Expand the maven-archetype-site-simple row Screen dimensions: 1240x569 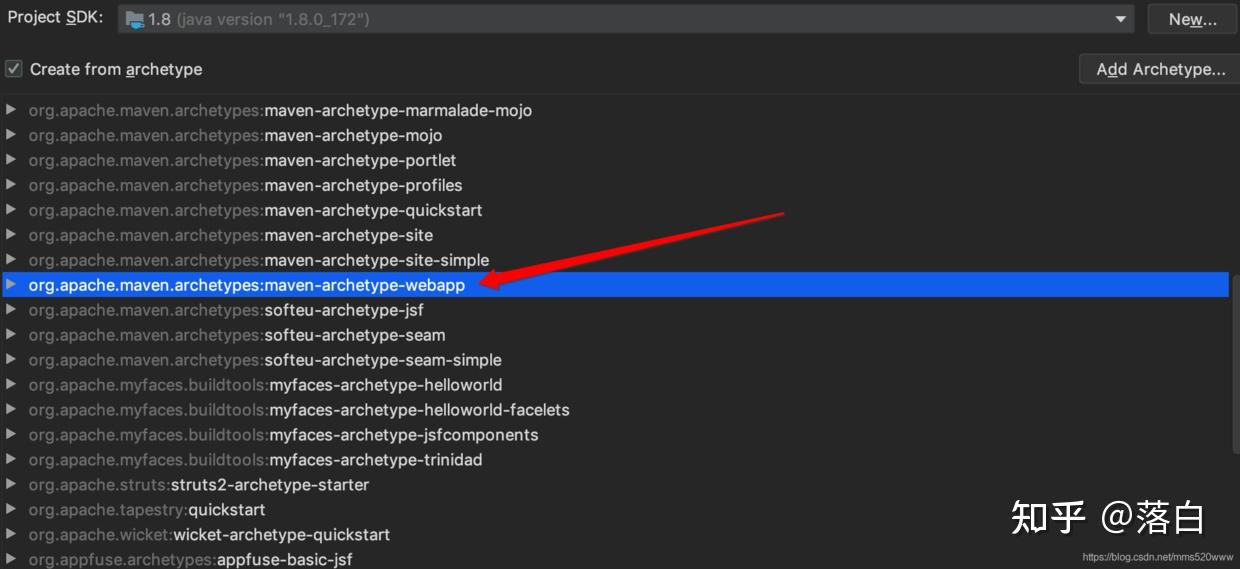click(x=11, y=260)
